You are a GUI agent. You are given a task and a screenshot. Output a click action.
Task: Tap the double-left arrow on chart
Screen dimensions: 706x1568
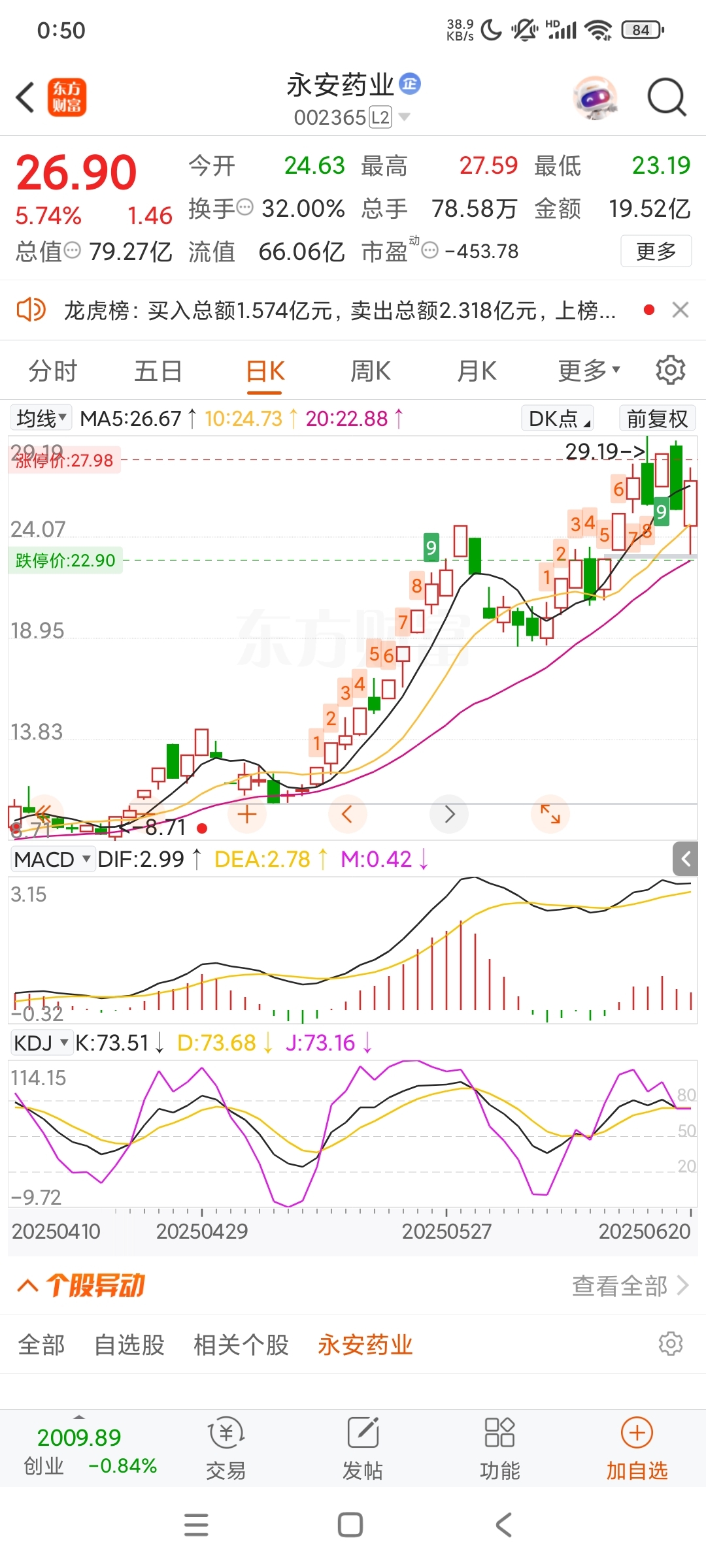coord(44,814)
